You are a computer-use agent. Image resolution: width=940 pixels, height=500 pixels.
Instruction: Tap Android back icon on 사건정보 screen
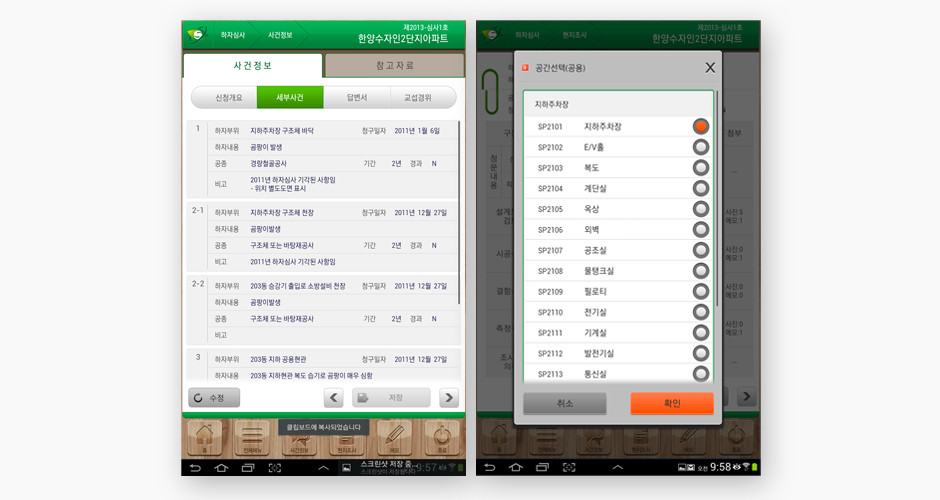pos(195,468)
